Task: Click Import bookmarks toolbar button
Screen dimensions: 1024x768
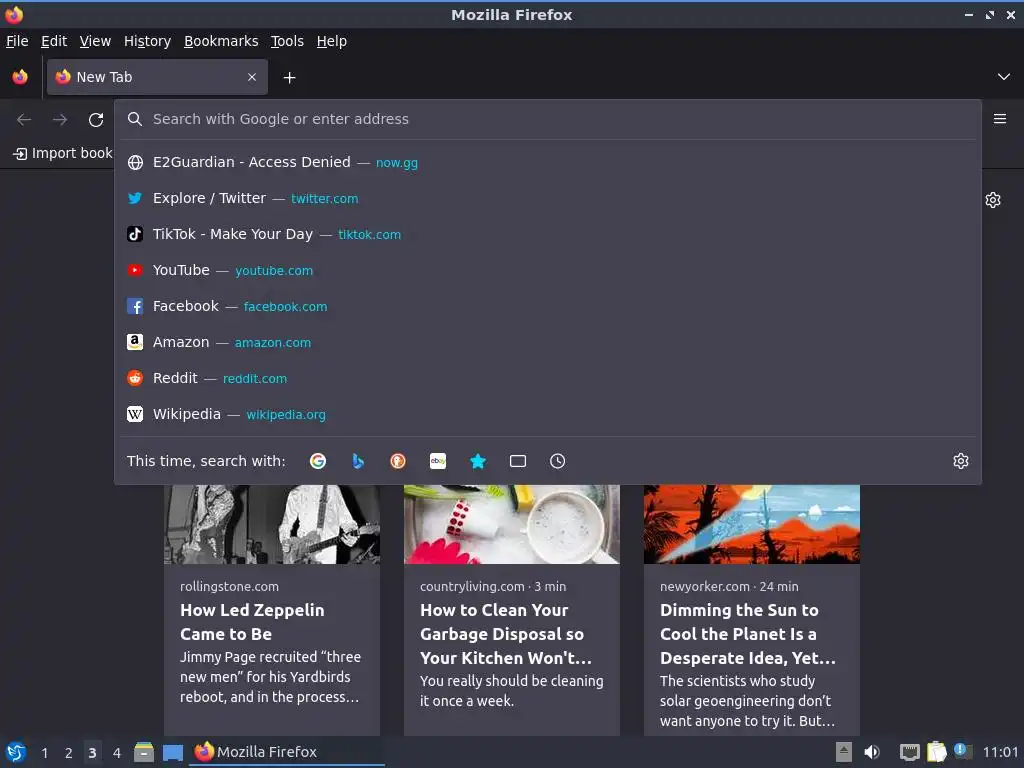Action: pos(63,153)
